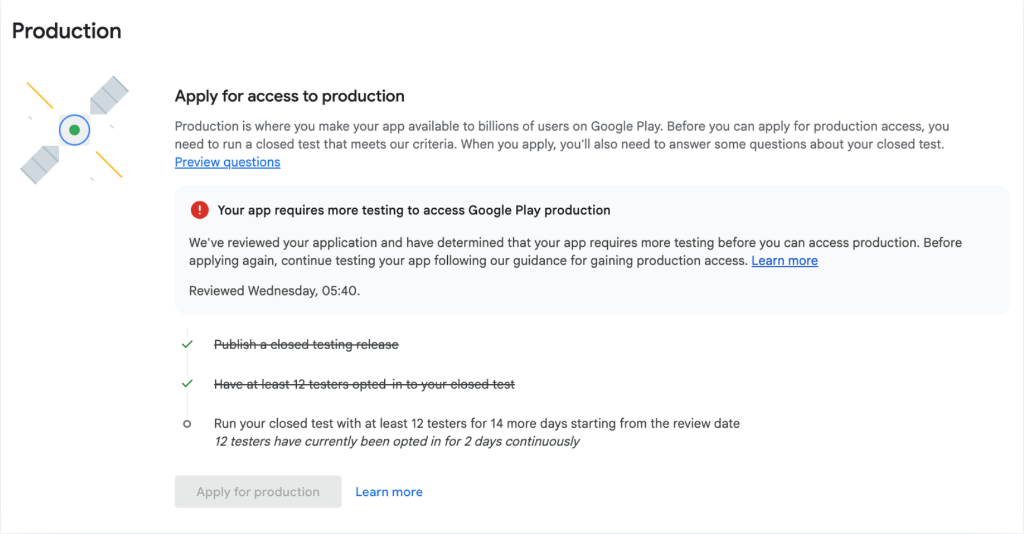
Task: Open the Preview questions link
Action: (x=227, y=162)
